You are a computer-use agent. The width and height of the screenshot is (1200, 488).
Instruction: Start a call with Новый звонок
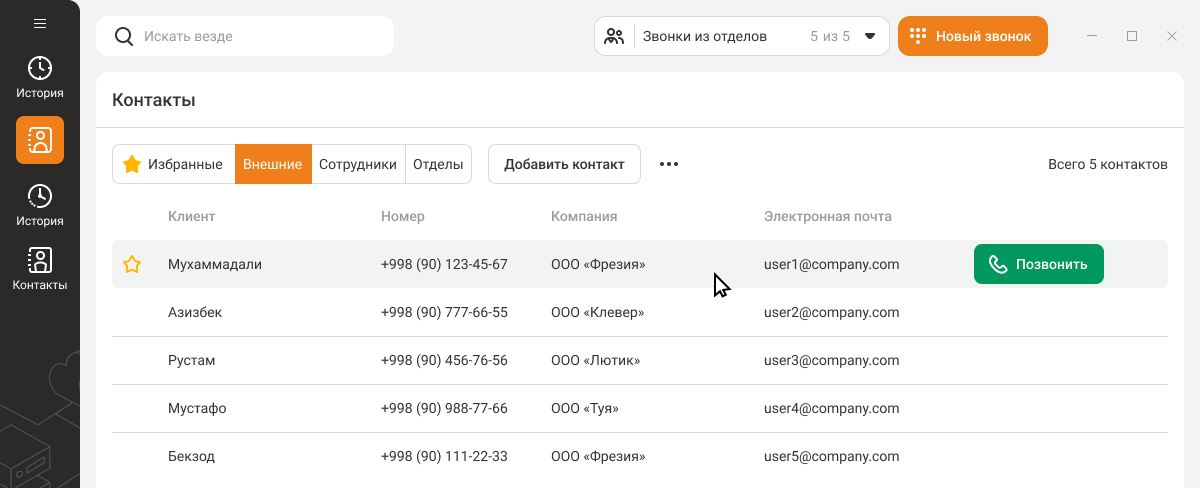tap(972, 36)
